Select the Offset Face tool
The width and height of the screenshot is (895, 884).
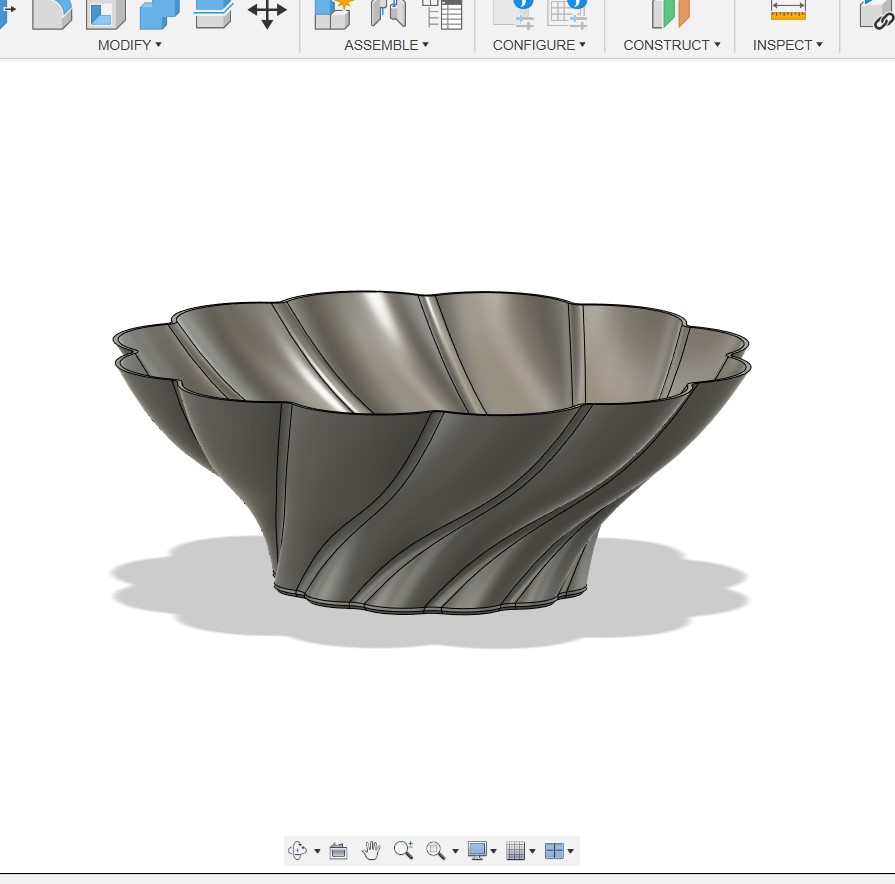[213, 14]
